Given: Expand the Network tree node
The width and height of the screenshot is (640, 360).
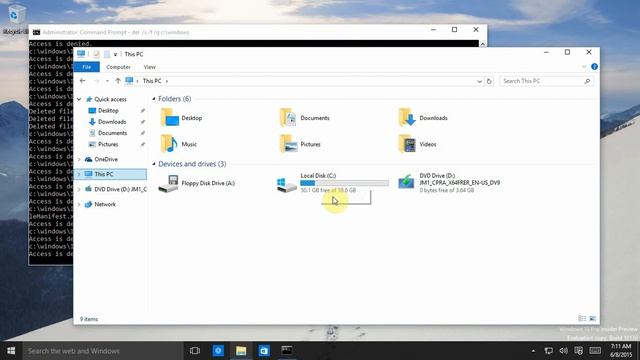Looking at the screenshot, I should pos(79,204).
